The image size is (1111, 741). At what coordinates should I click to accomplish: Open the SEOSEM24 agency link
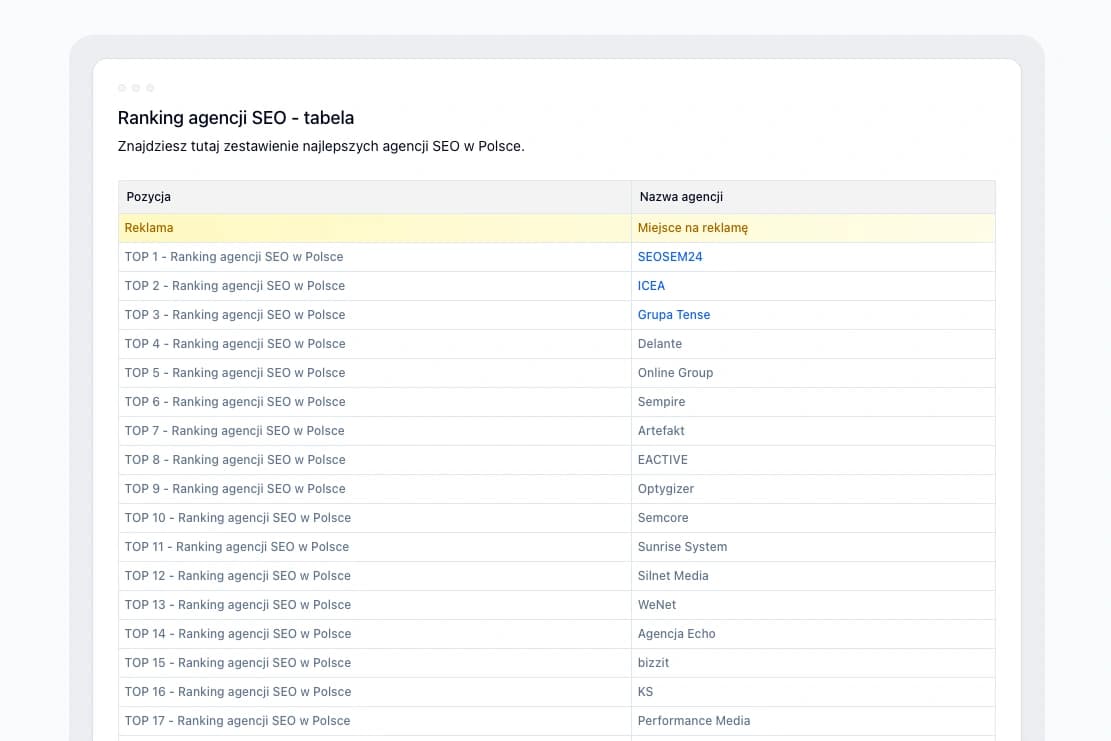pyautogui.click(x=670, y=257)
